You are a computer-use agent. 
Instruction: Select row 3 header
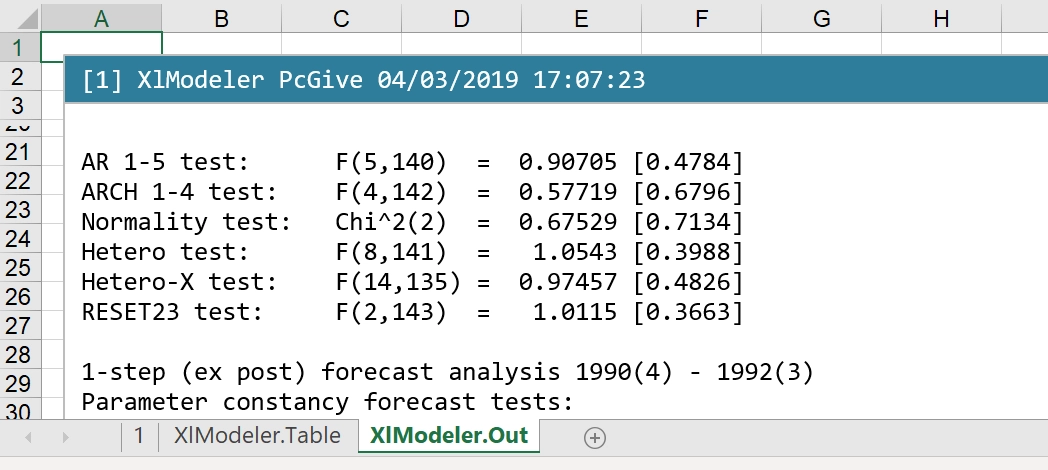tap(20, 106)
